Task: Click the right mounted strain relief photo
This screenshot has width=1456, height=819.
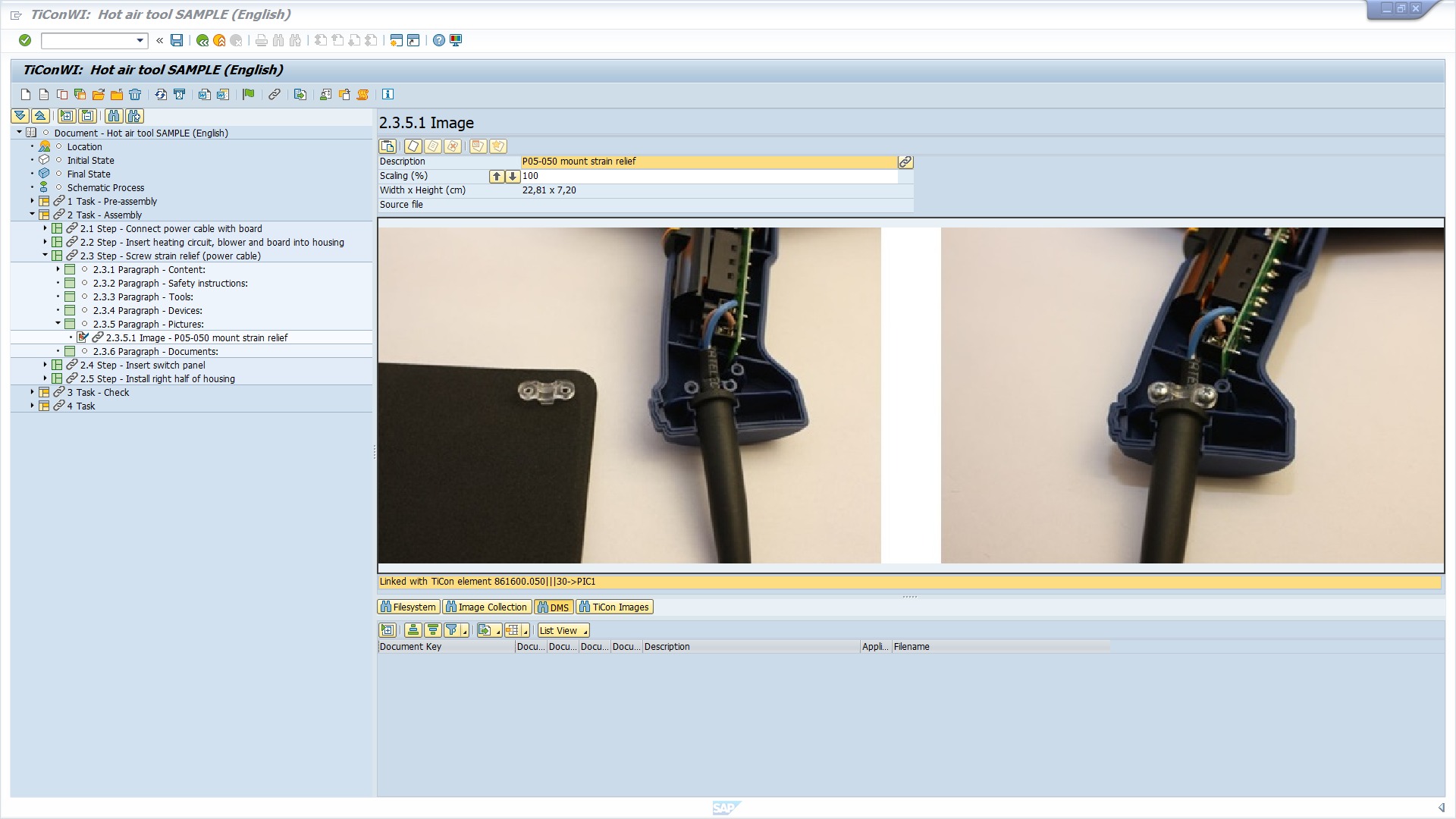Action: coord(1192,395)
